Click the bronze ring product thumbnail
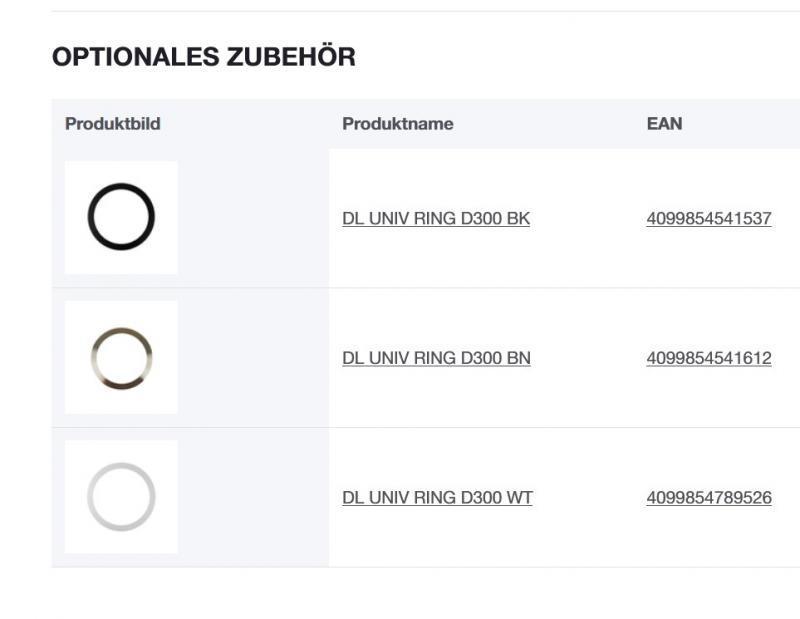Image resolution: width=800 pixels, height=619 pixels. tap(120, 356)
